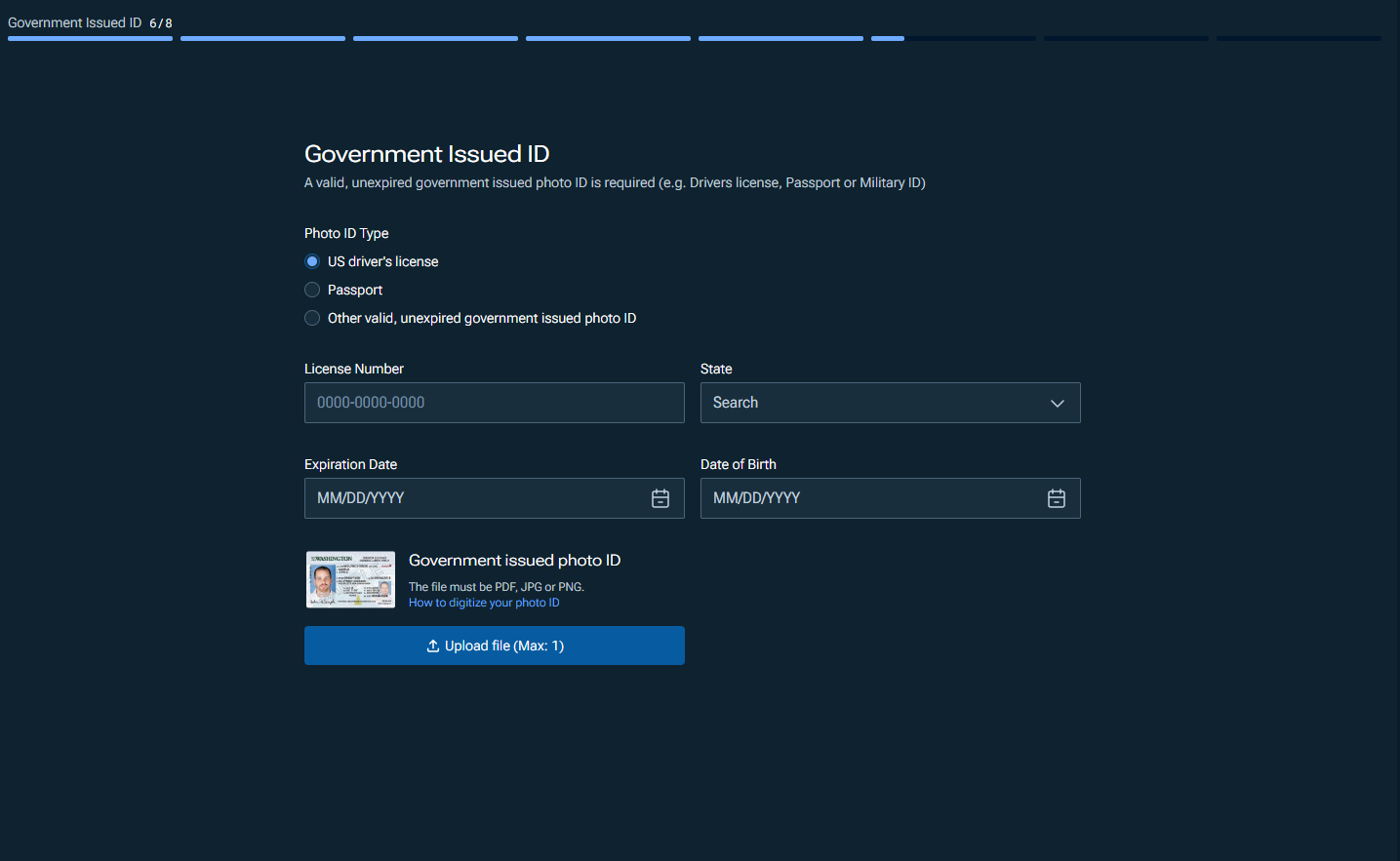Image resolution: width=1400 pixels, height=861 pixels.
Task: Click the Government issued photo ID subheading
Action: point(515,560)
